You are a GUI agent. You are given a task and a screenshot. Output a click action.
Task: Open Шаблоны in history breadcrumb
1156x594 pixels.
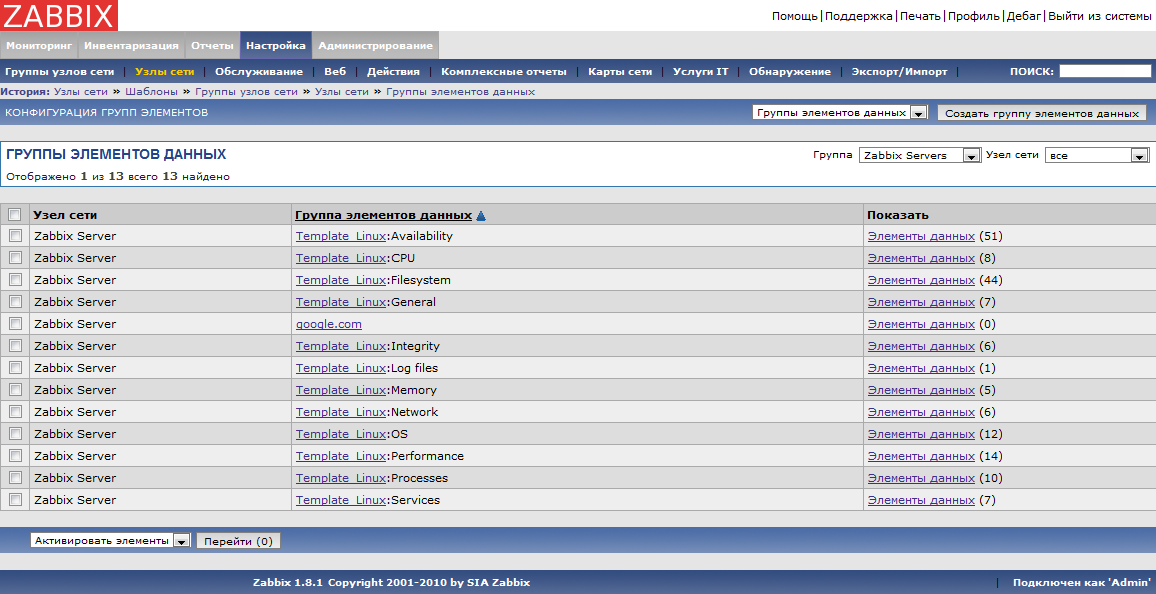151,91
